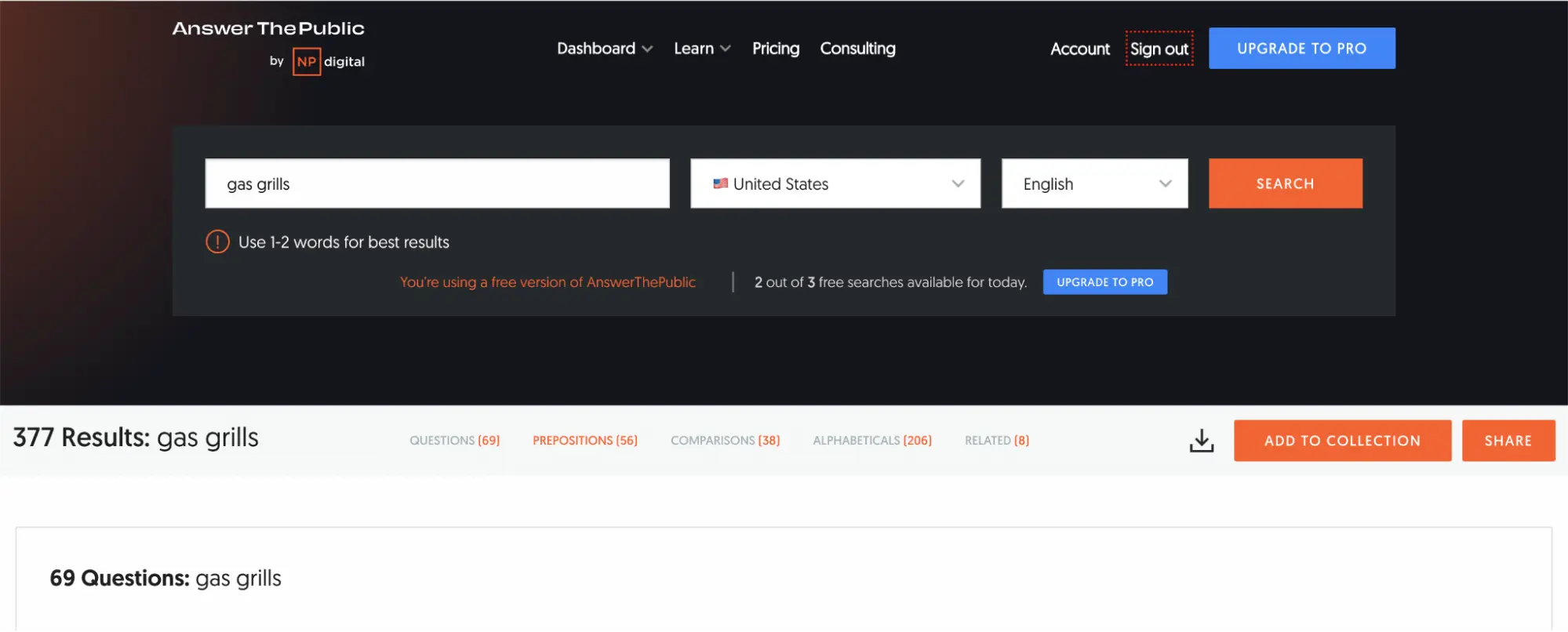Open the Consulting page
The image size is (1568, 632).
(857, 49)
